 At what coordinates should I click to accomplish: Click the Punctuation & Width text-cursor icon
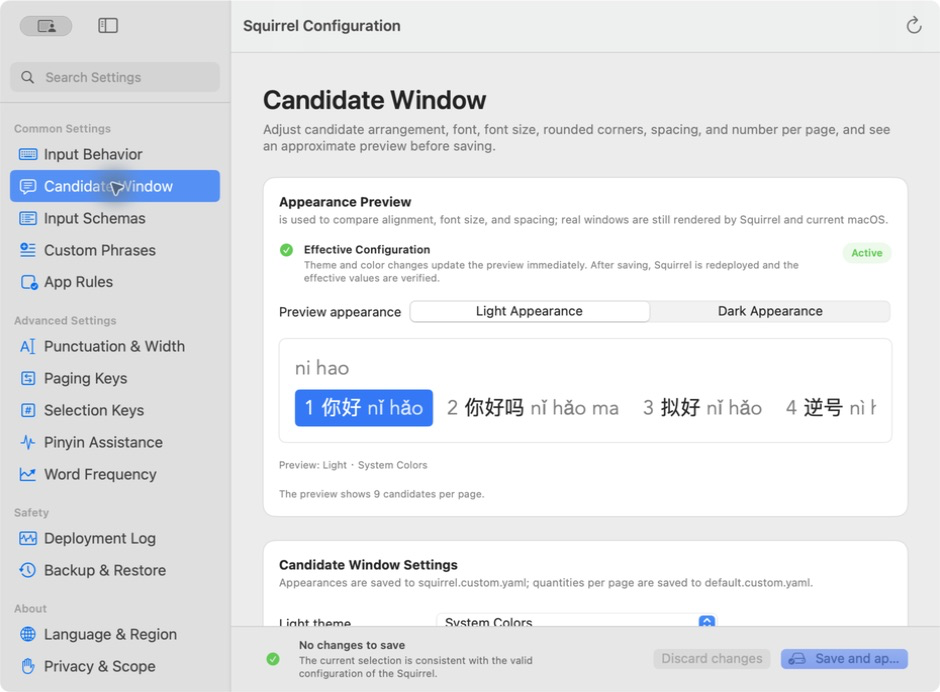click(x=28, y=346)
